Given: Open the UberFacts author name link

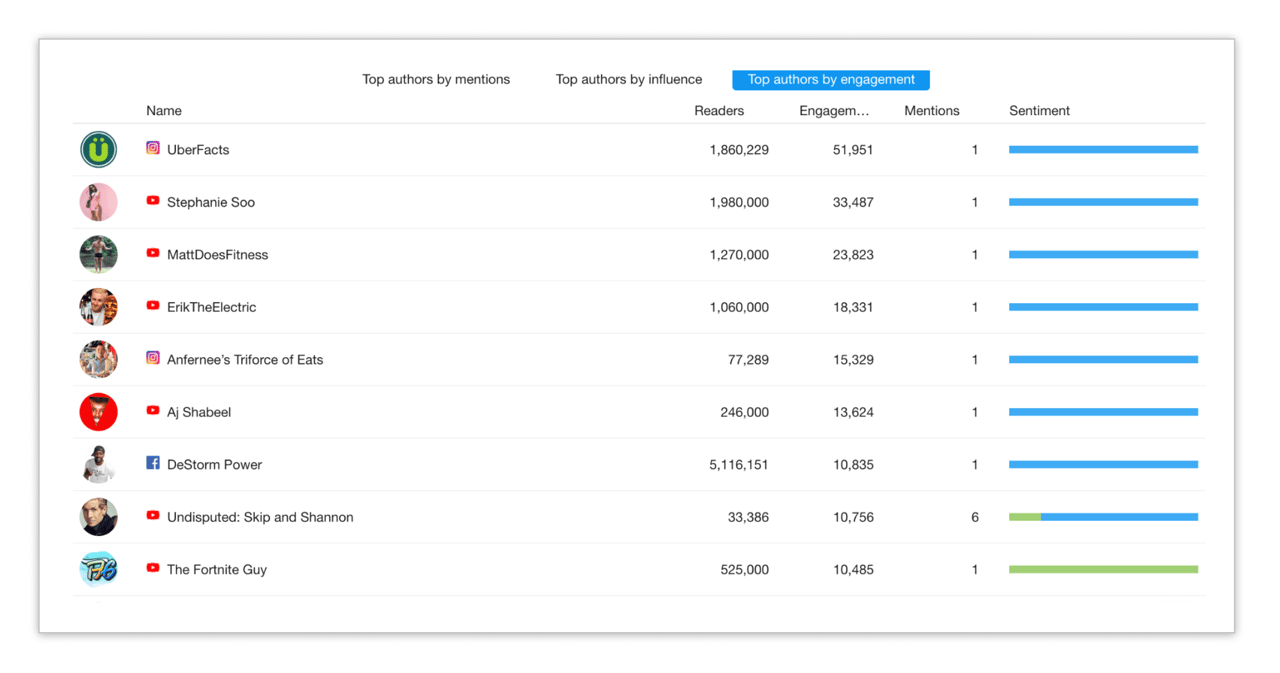Looking at the screenshot, I should (198, 150).
